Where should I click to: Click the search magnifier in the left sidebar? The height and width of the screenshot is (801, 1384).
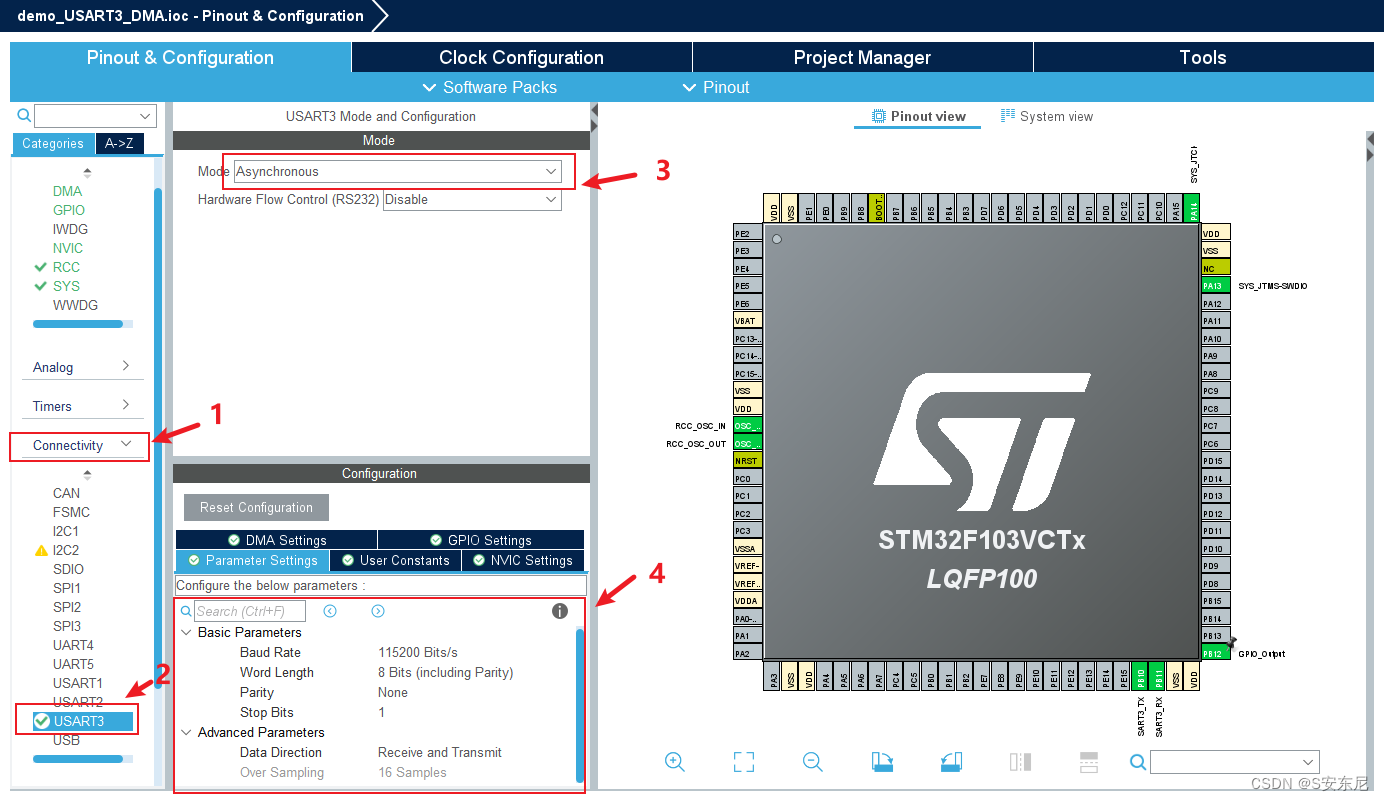pyautogui.click(x=22, y=115)
